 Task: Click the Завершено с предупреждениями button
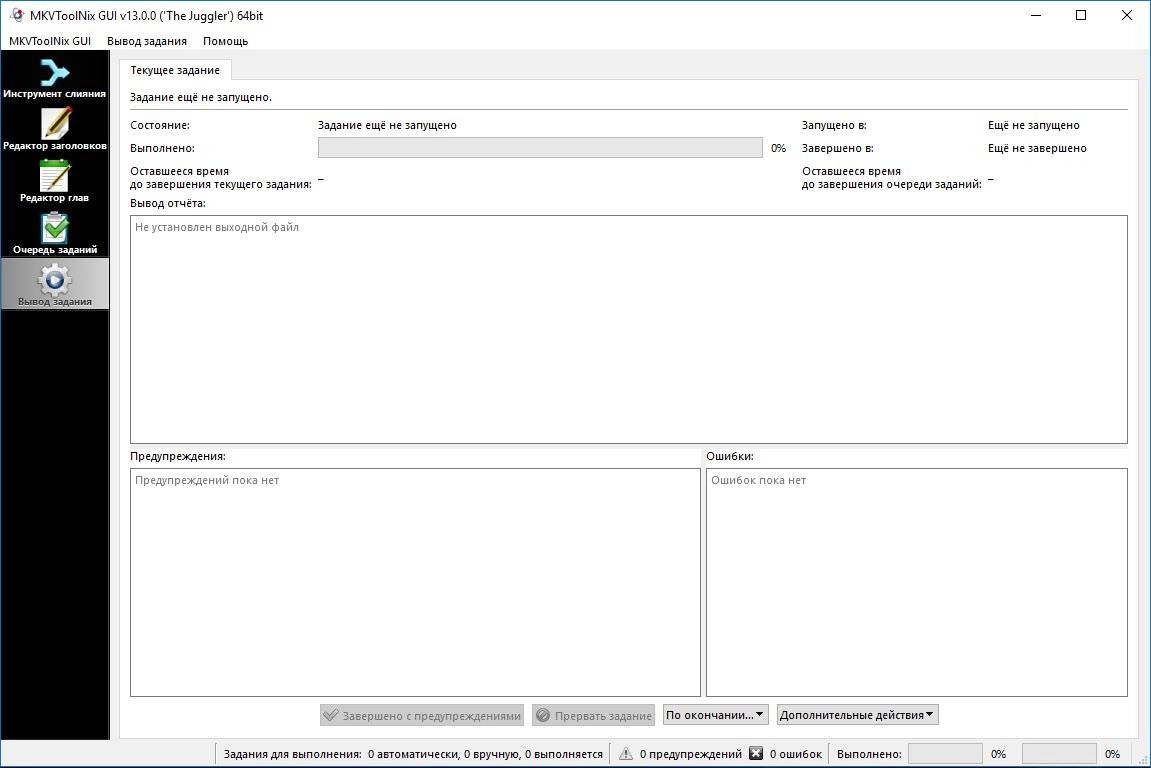tap(422, 715)
